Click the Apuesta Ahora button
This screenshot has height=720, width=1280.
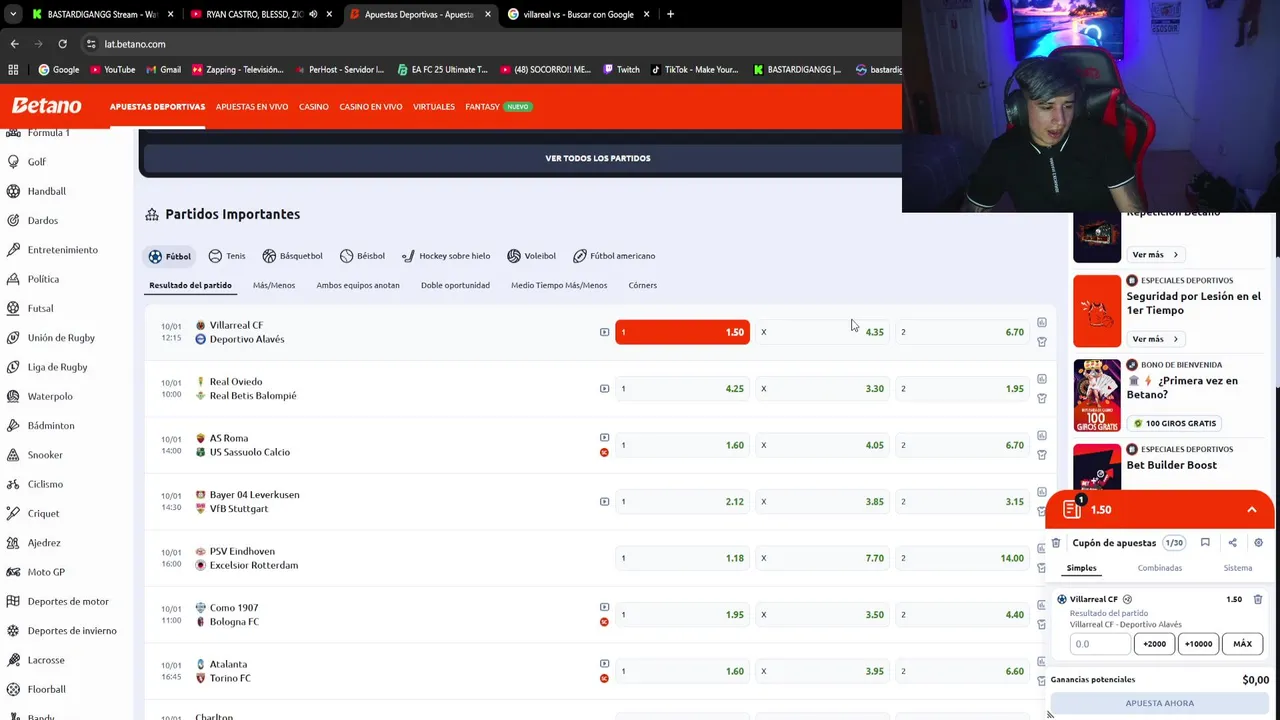pyautogui.click(x=1160, y=703)
